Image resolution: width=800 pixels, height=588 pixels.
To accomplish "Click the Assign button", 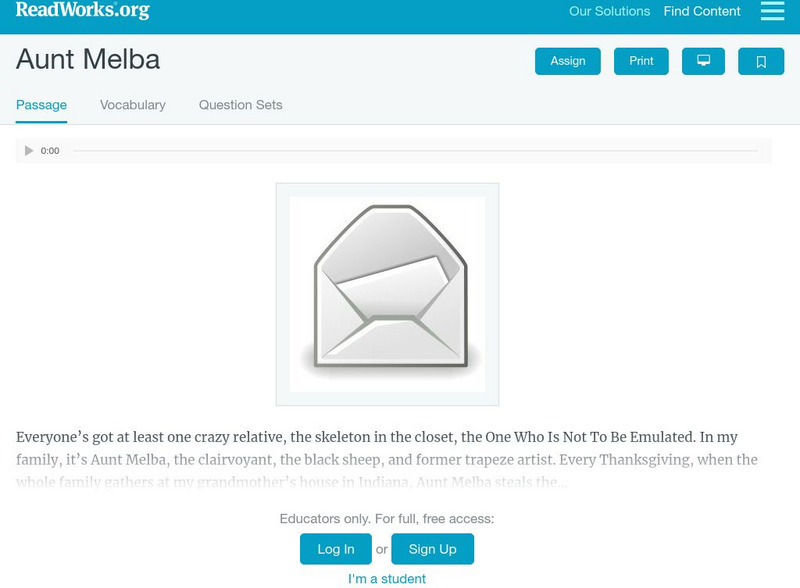I will pyautogui.click(x=567, y=60).
